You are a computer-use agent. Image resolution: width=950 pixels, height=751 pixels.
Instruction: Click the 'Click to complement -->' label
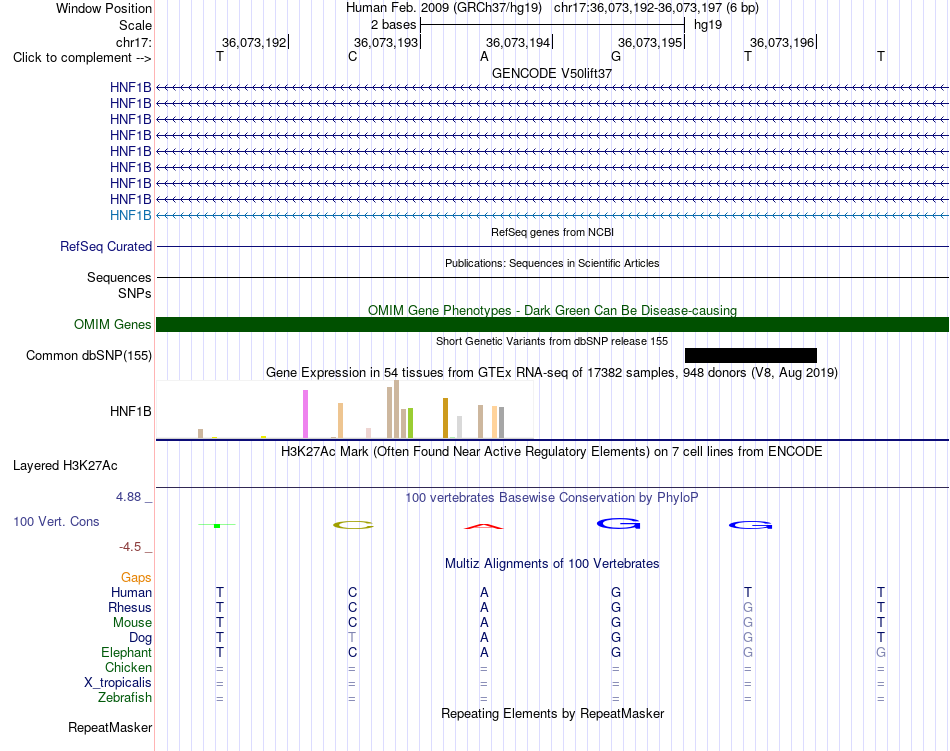[x=82, y=58]
